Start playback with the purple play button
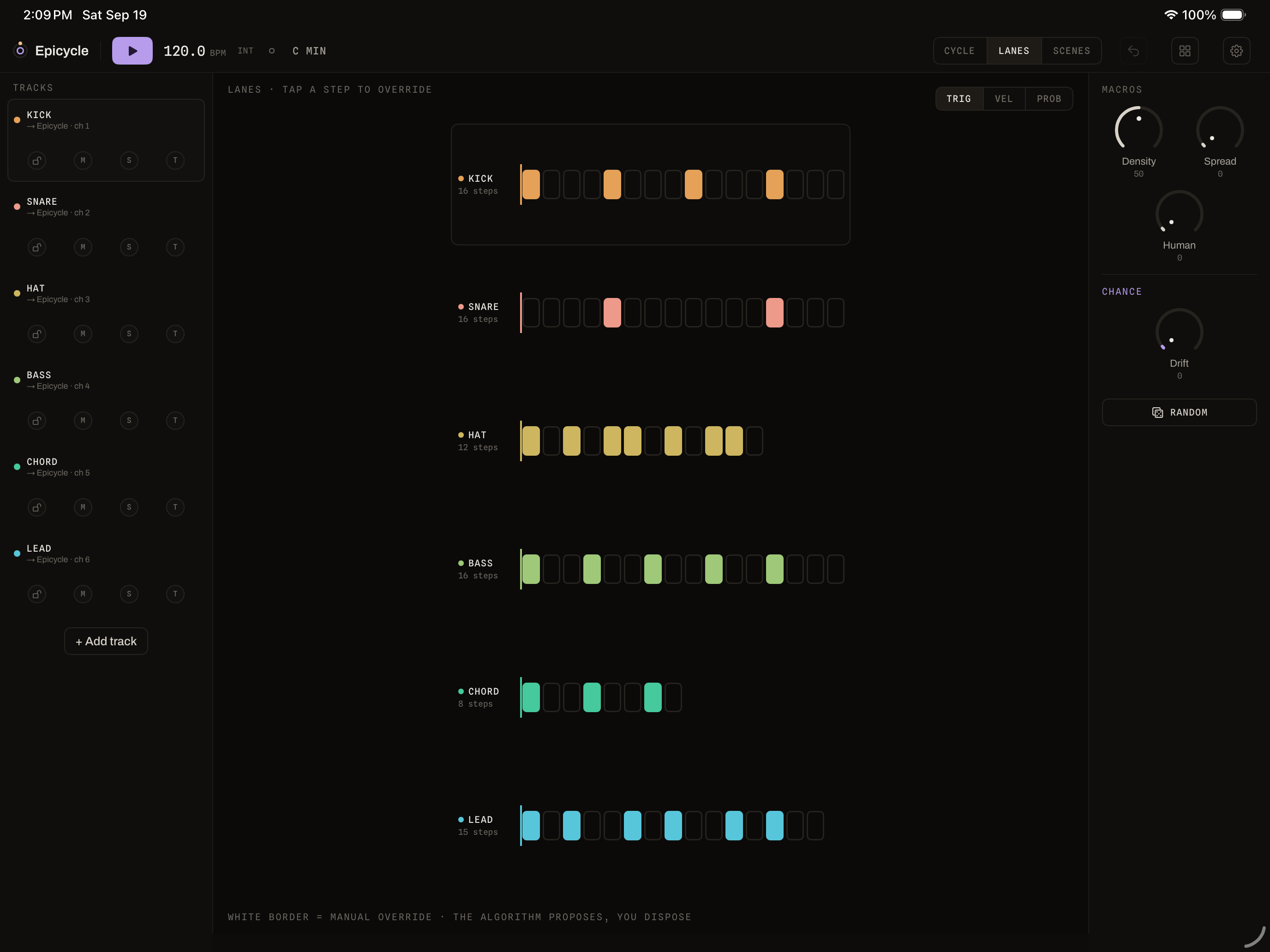This screenshot has width=1270, height=952. click(x=132, y=50)
